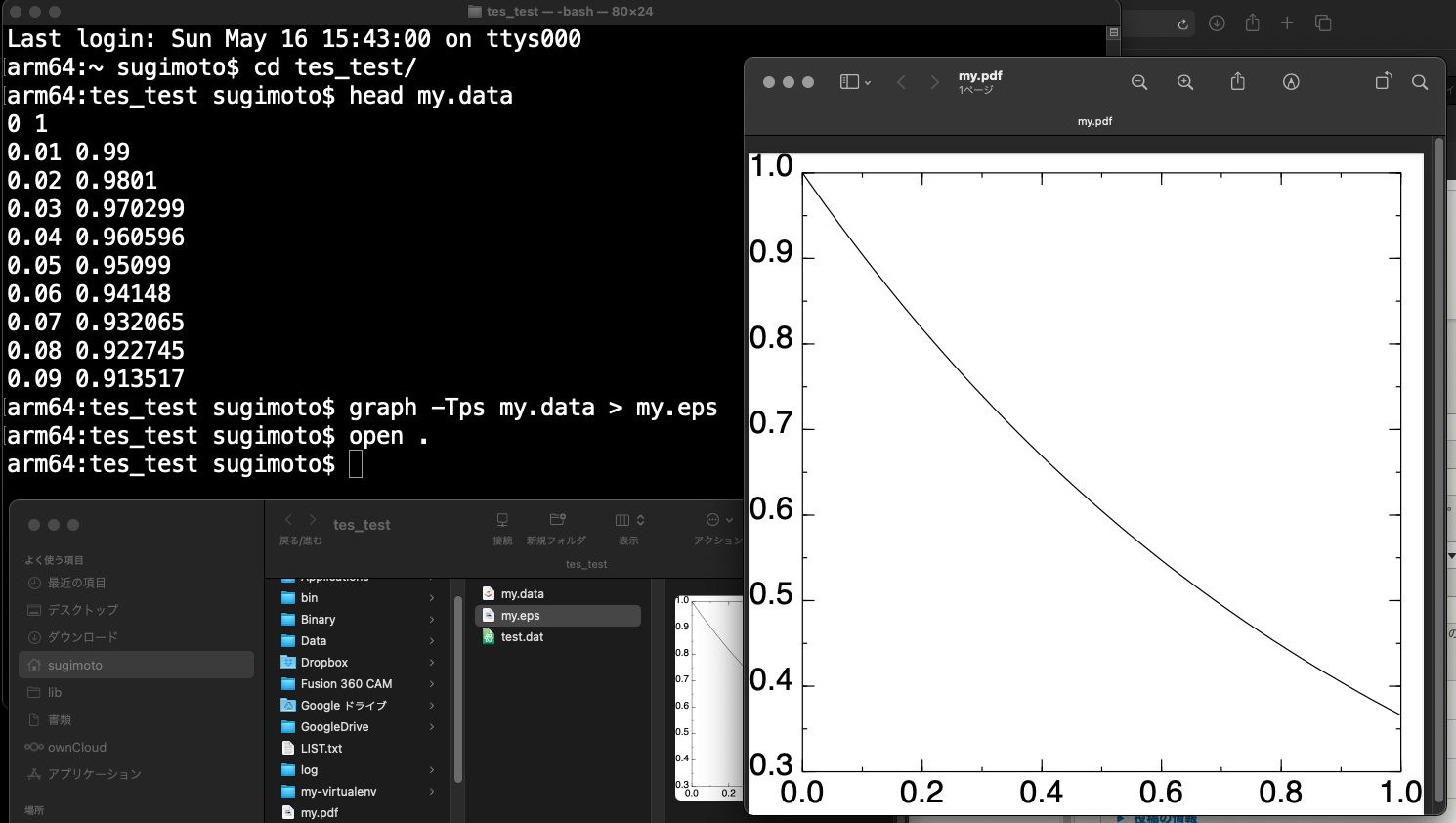Click the Finder column scrollbar
Image resolution: width=1456 pixels, height=823 pixels.
click(457, 689)
